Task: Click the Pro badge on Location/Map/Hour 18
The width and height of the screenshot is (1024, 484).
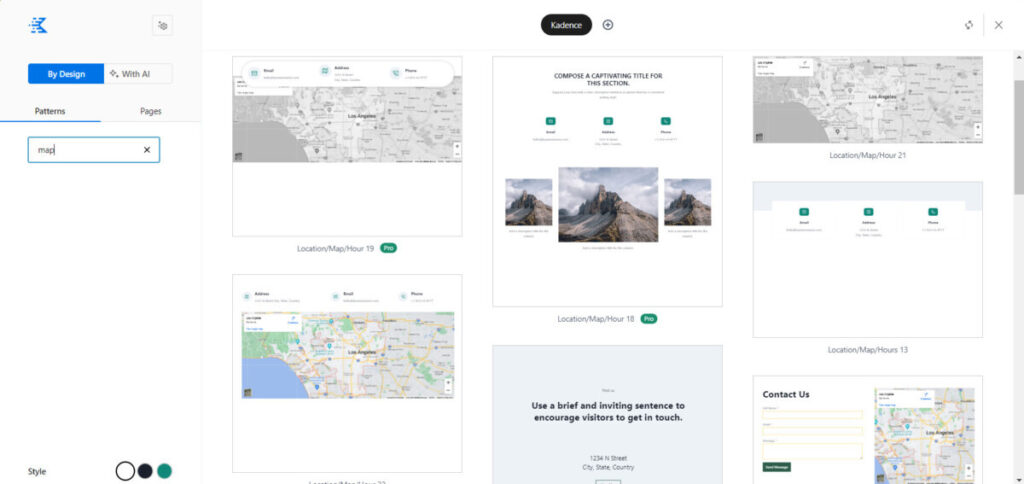Action: click(649, 319)
